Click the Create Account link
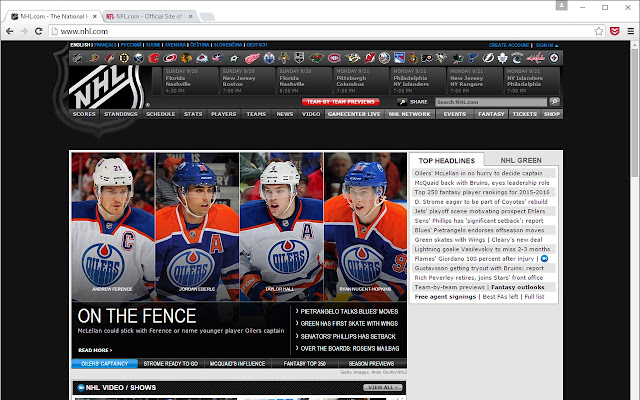The height and width of the screenshot is (400, 640). click(x=509, y=45)
